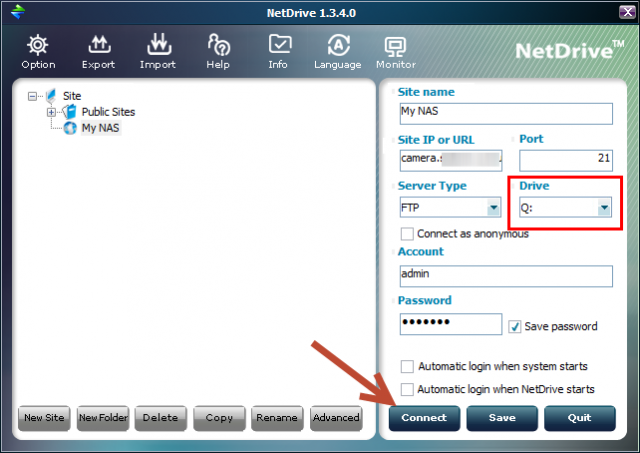Click the Port number field

[x=566, y=160]
